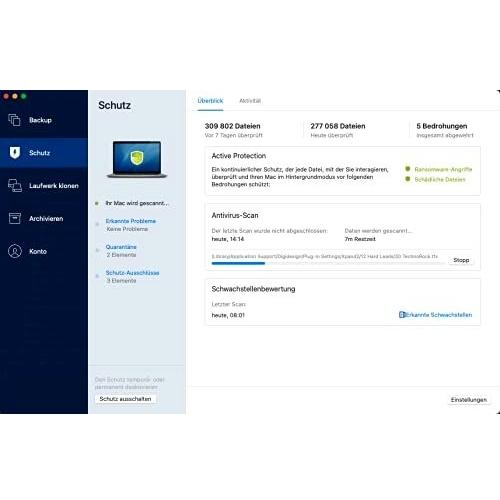
Task: Open Erkannte Schwachstellen link
Action: (x=439, y=315)
